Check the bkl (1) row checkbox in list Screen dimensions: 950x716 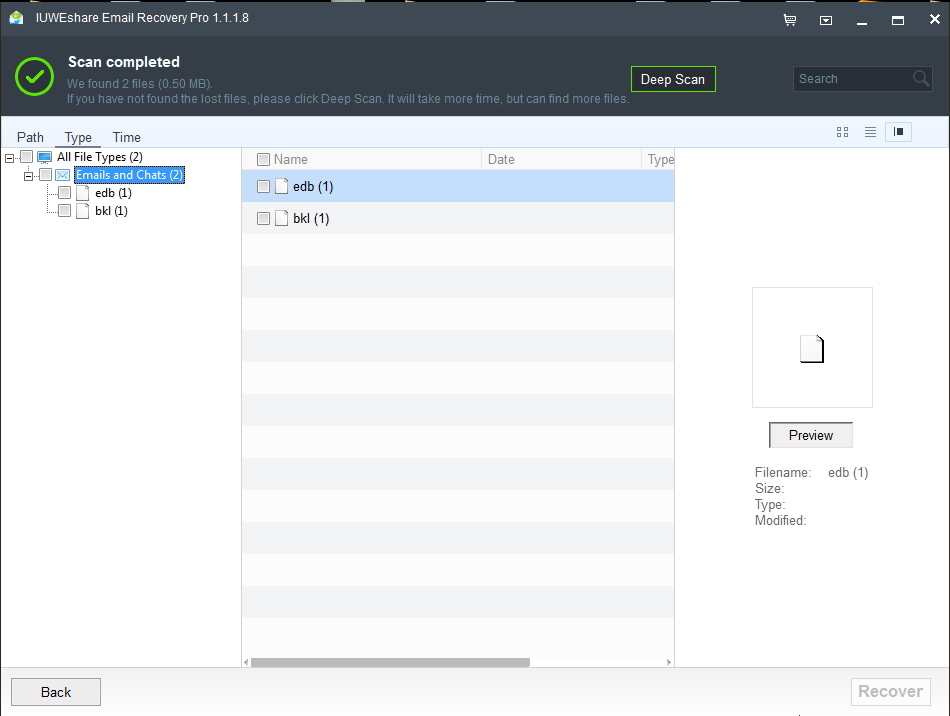tap(263, 218)
